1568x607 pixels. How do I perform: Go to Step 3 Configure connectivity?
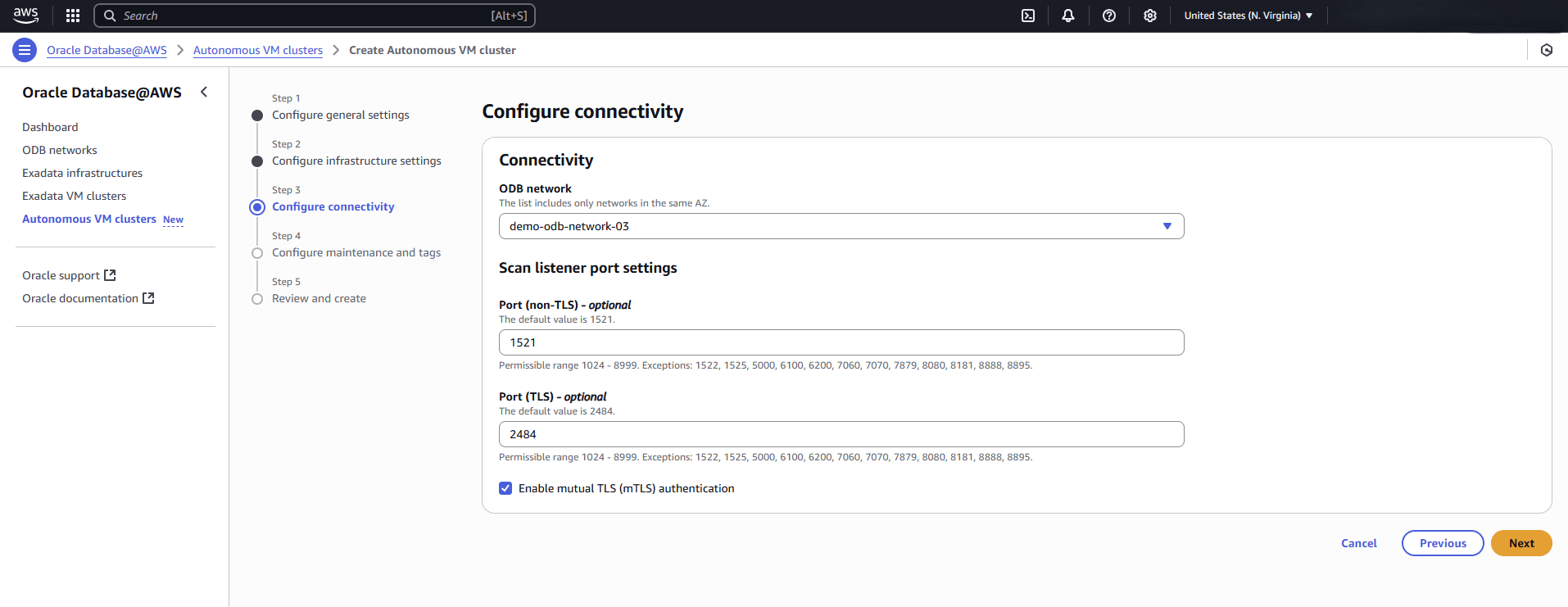333,206
